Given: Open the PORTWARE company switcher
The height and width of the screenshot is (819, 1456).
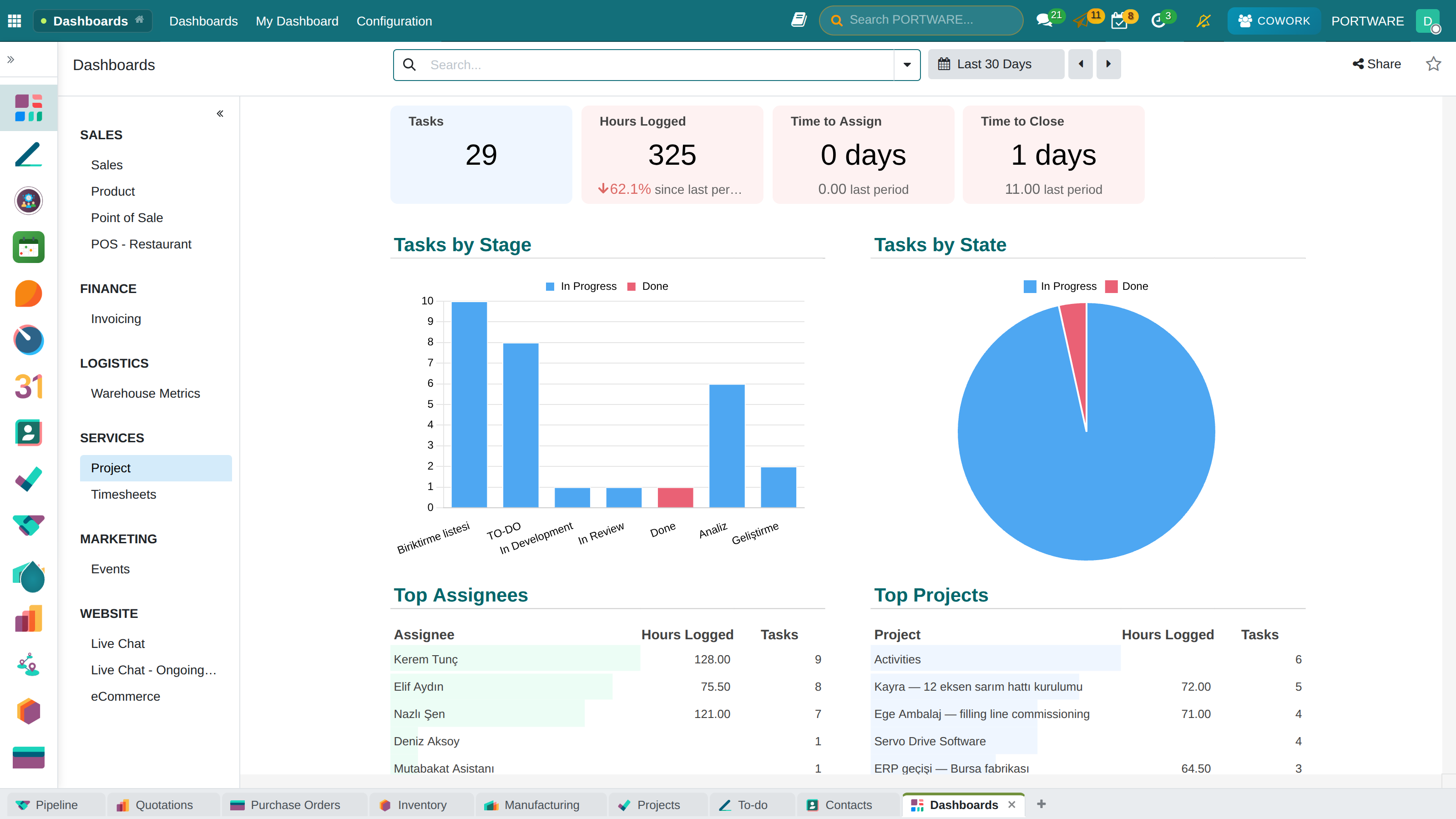Looking at the screenshot, I should point(1367,21).
